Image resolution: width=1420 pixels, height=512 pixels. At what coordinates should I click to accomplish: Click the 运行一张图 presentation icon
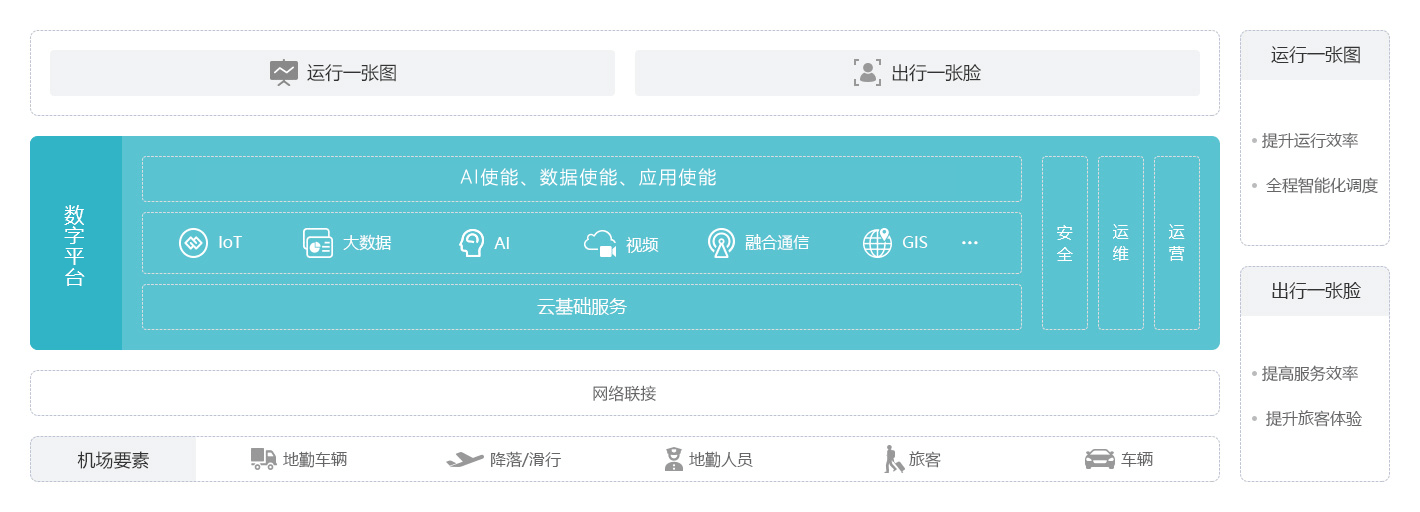[284, 73]
